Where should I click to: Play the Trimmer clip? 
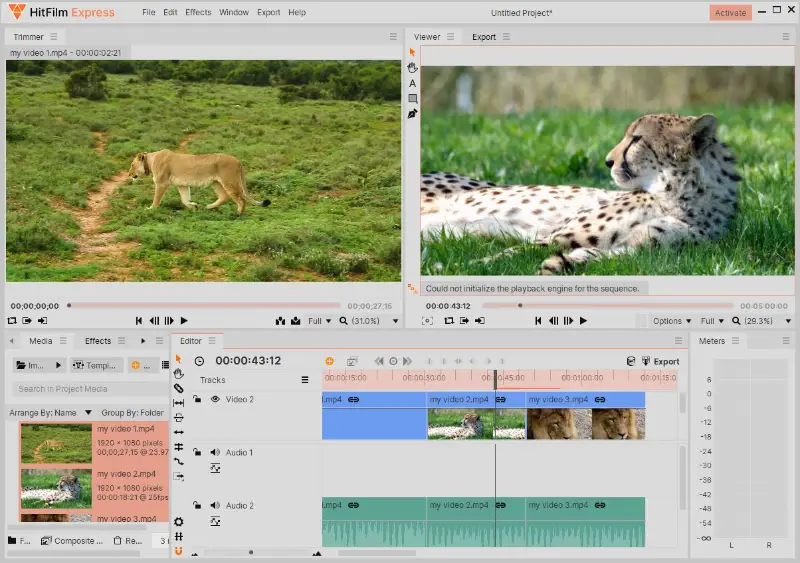(185, 321)
